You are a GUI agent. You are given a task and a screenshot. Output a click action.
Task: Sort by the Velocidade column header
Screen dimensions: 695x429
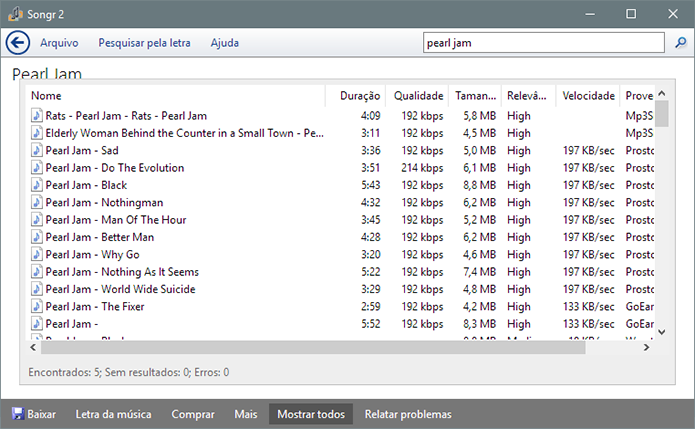588,96
